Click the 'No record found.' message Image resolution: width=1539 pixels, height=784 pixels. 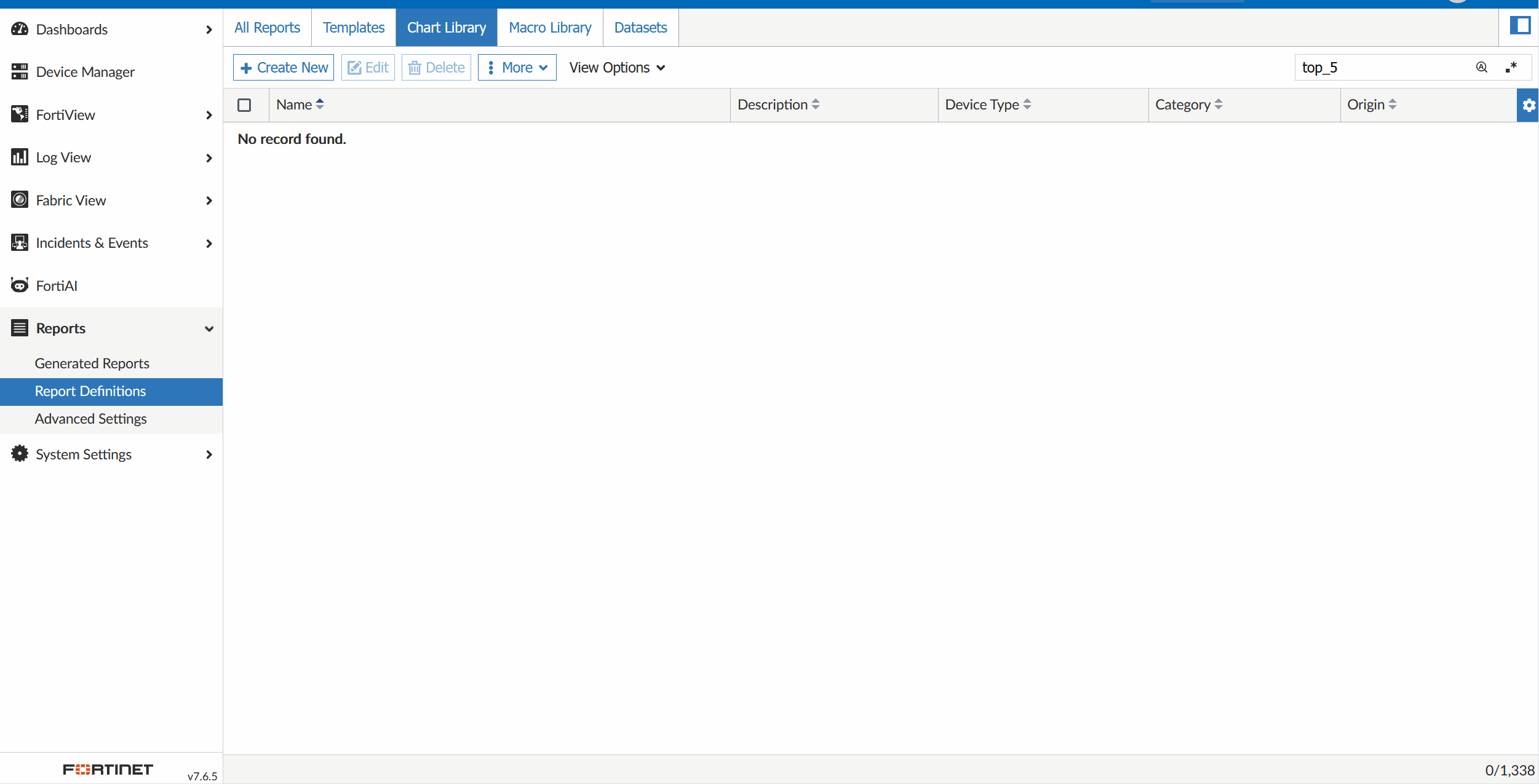pyautogui.click(x=292, y=139)
